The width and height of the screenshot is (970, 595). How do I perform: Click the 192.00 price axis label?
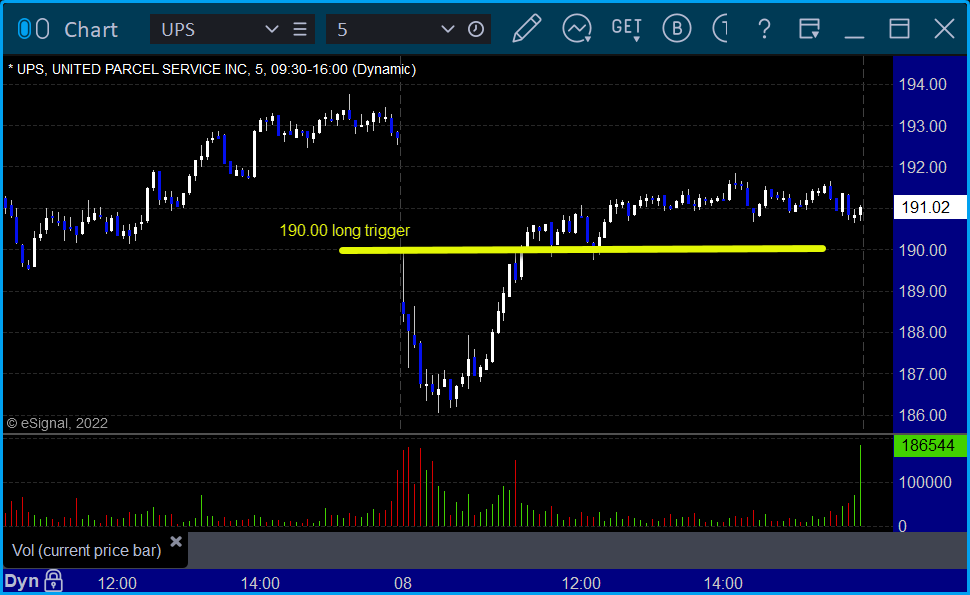[x=922, y=168]
